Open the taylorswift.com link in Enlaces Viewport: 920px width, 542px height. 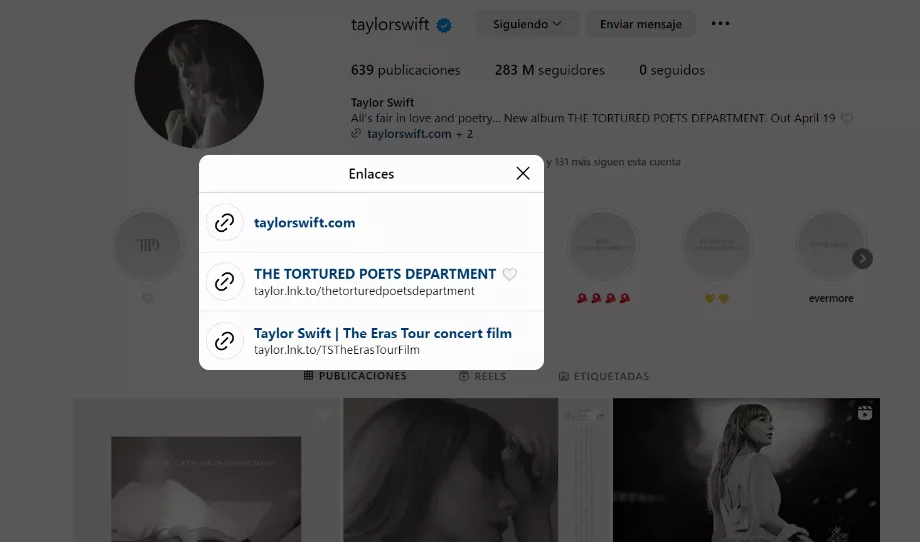pyautogui.click(x=305, y=223)
